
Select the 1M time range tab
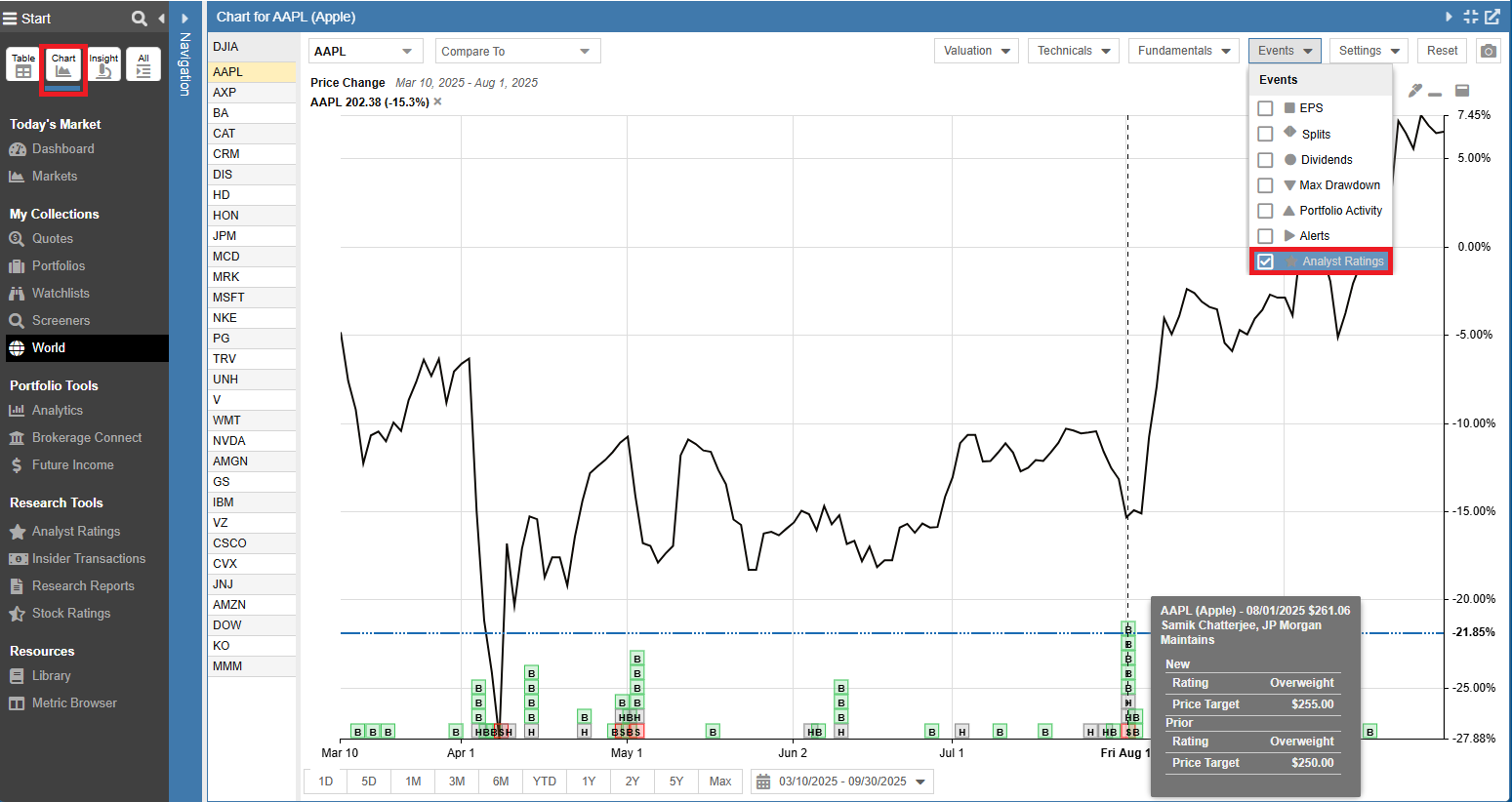tap(413, 782)
